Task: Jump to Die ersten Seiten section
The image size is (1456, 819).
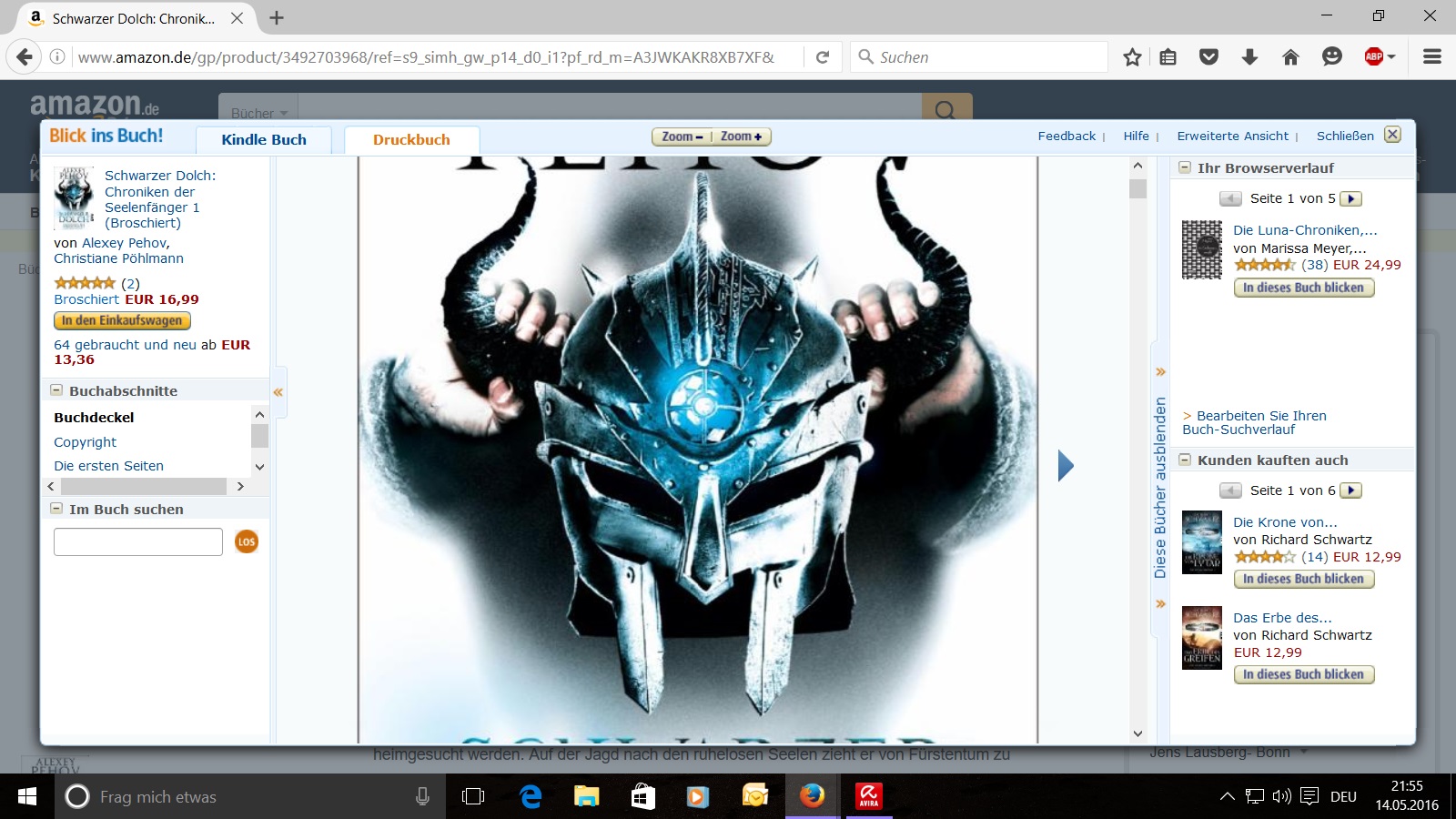Action: point(108,466)
